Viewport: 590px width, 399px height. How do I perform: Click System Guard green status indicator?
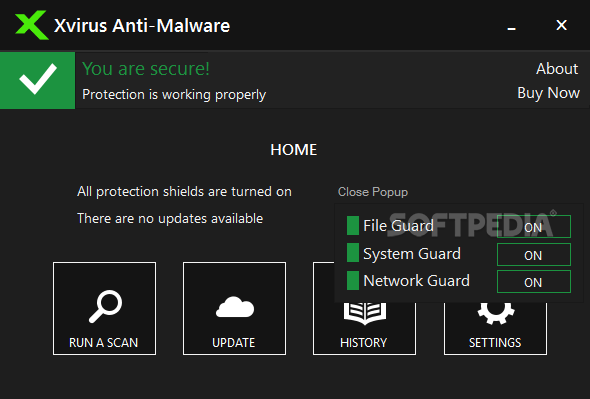353,253
